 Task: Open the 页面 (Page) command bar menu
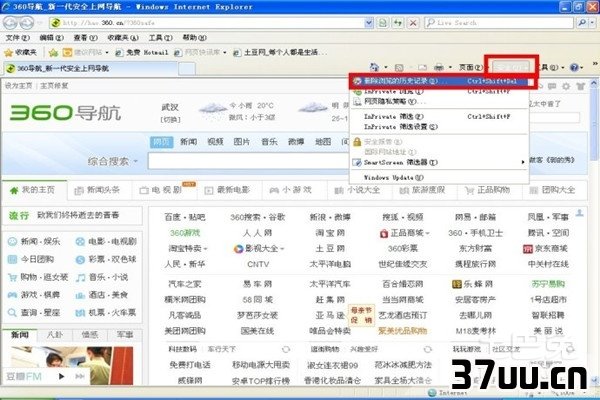[x=470, y=67]
